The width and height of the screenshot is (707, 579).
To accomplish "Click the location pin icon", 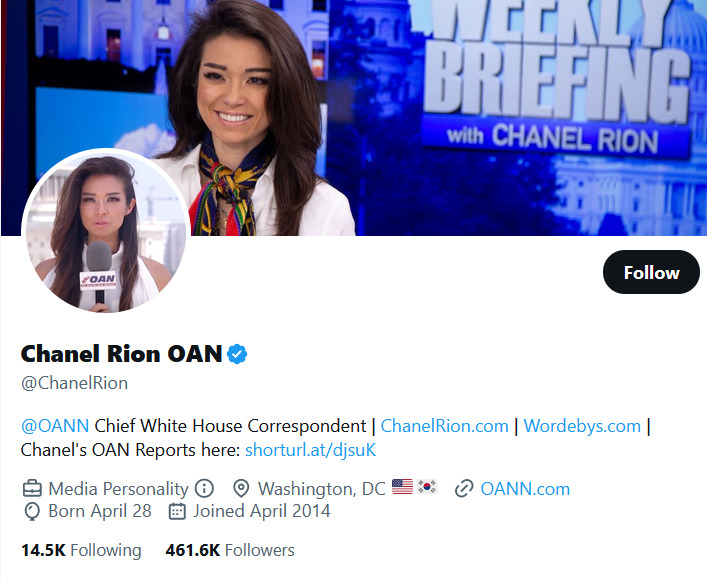I will pyautogui.click(x=241, y=488).
